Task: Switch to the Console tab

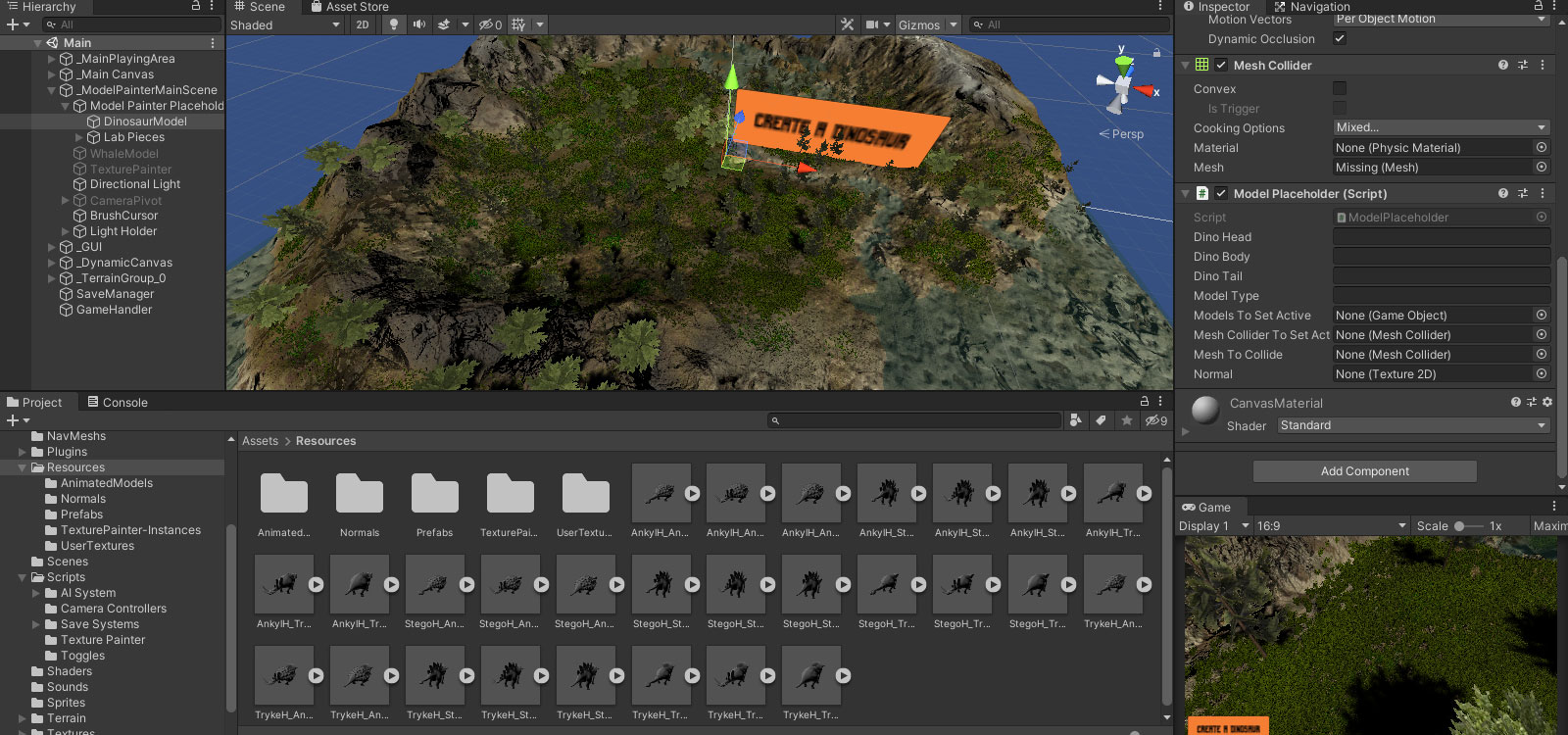Action: (x=118, y=402)
